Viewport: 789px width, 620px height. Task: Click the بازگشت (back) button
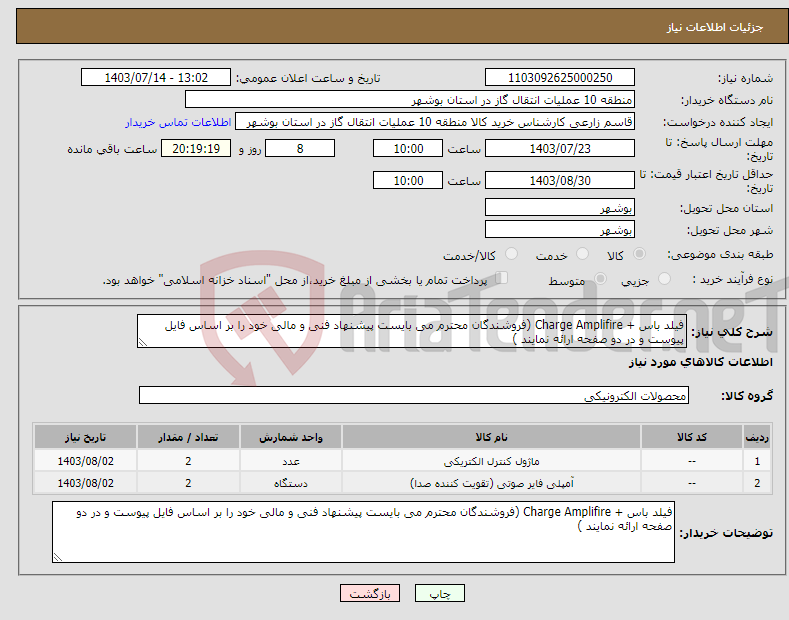coord(370,593)
